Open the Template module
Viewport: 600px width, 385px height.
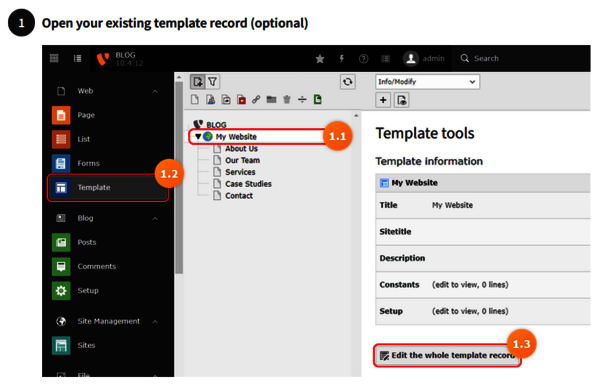[x=108, y=188]
